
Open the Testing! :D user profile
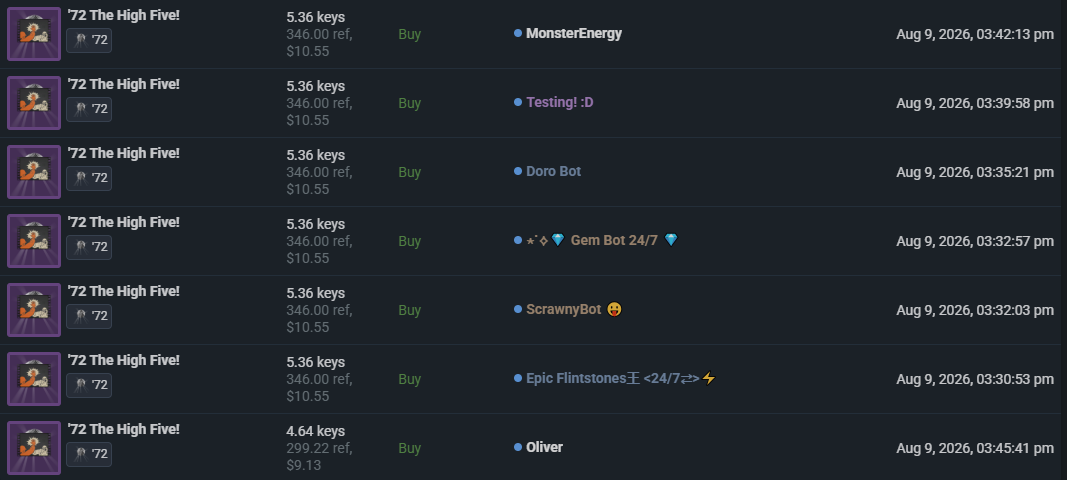point(559,102)
